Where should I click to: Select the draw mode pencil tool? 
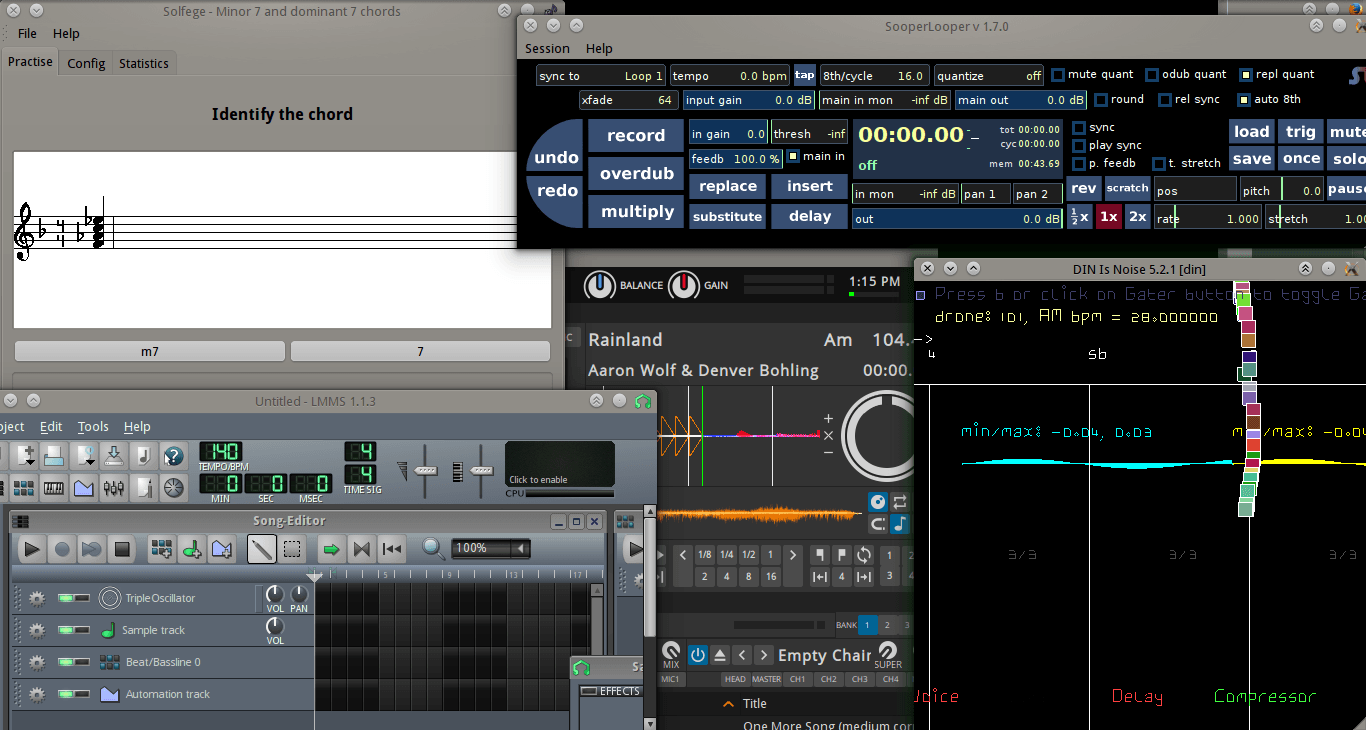click(x=262, y=549)
